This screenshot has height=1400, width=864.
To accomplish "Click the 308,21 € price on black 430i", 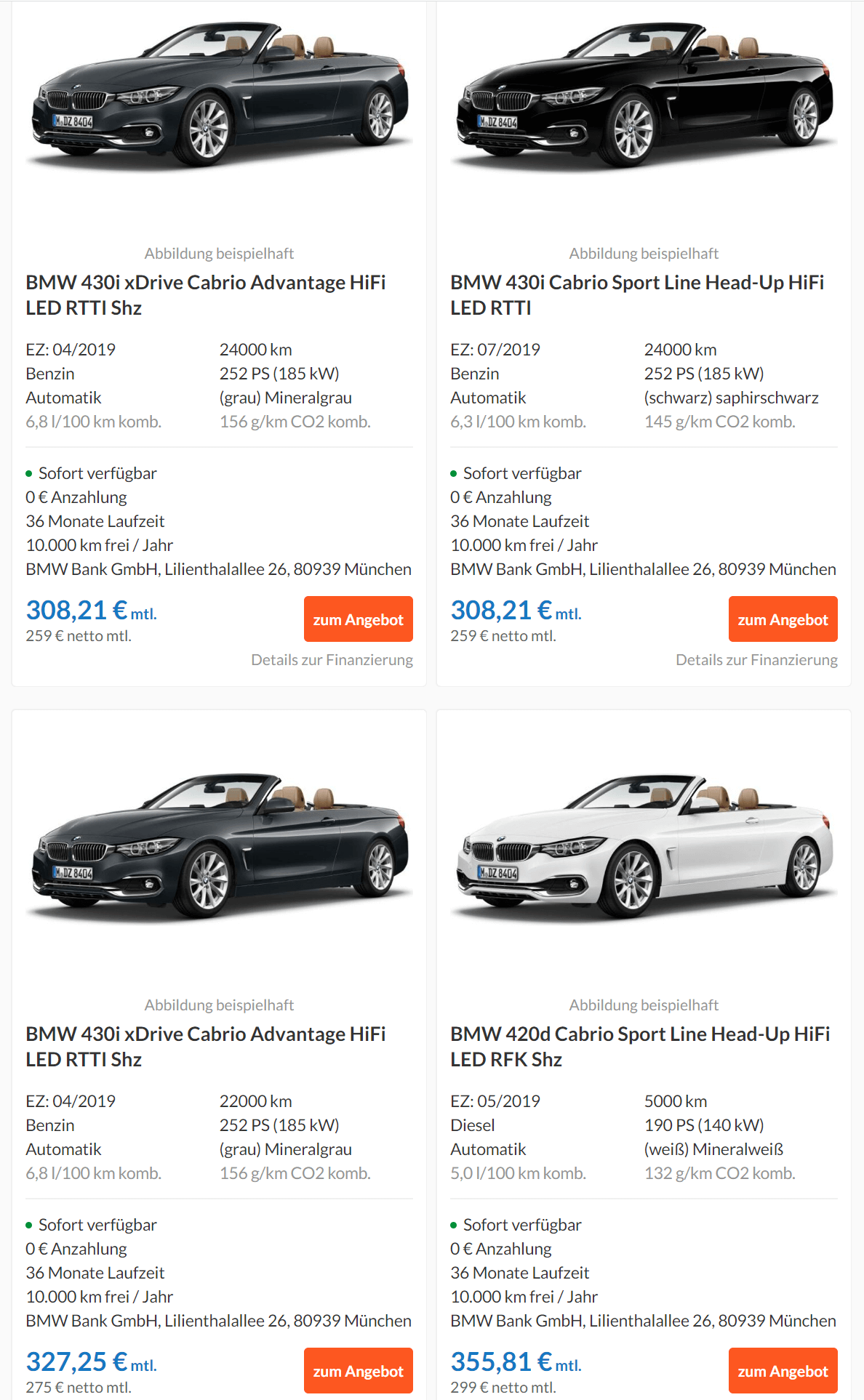I will [516, 611].
